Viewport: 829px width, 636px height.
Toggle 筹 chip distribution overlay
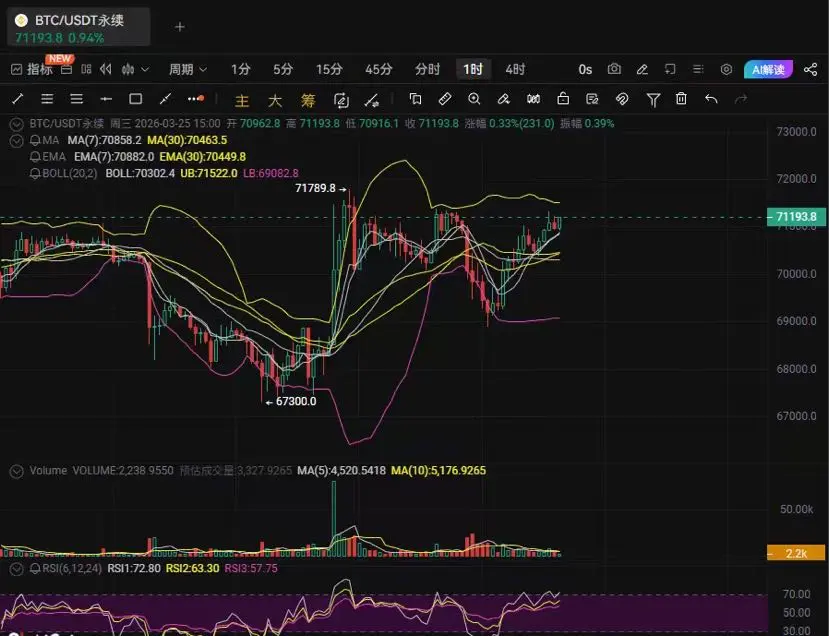coord(308,100)
